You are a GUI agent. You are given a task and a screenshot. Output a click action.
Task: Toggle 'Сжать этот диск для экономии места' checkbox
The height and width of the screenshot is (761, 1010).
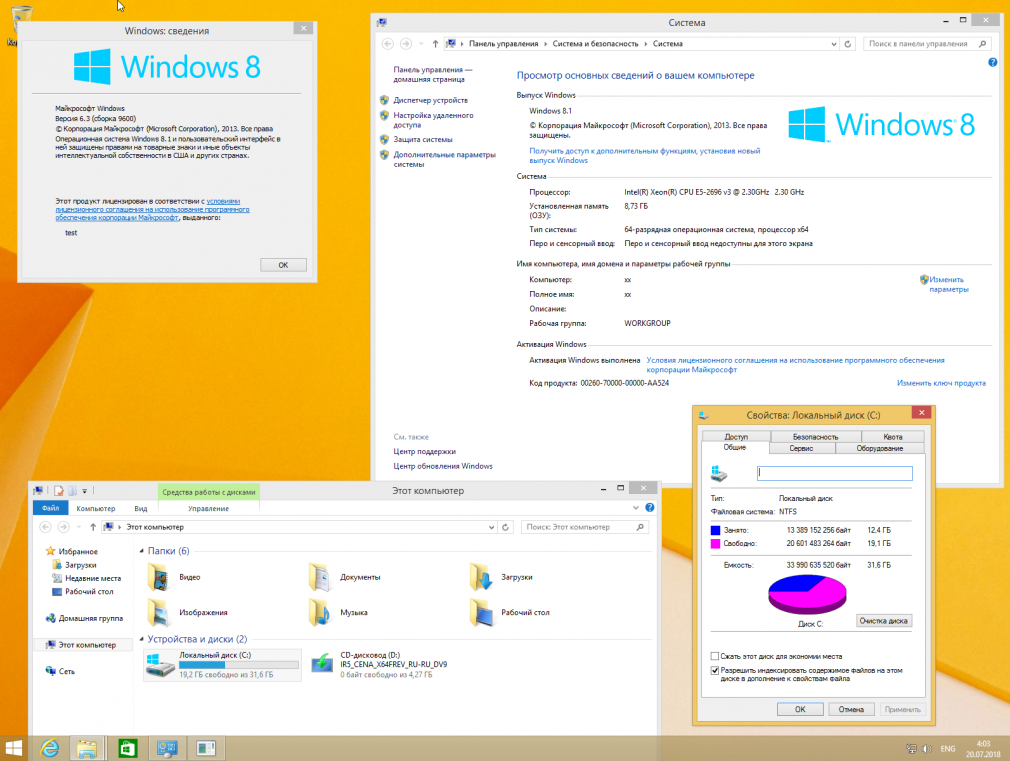pos(714,656)
